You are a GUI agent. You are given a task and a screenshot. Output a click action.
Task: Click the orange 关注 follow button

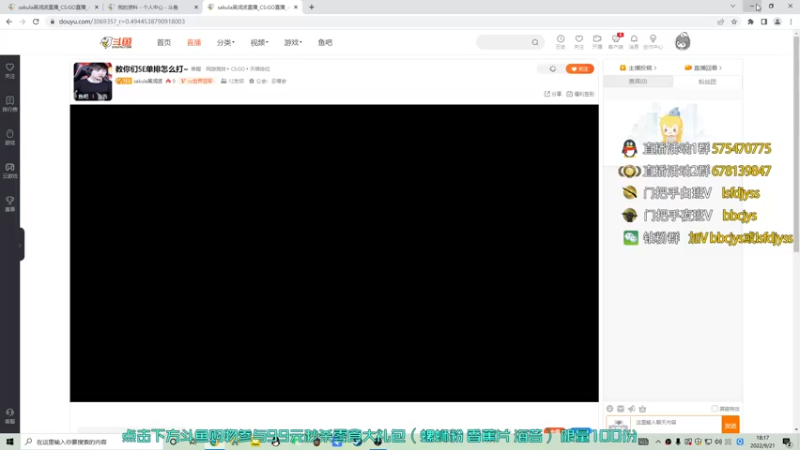580,69
